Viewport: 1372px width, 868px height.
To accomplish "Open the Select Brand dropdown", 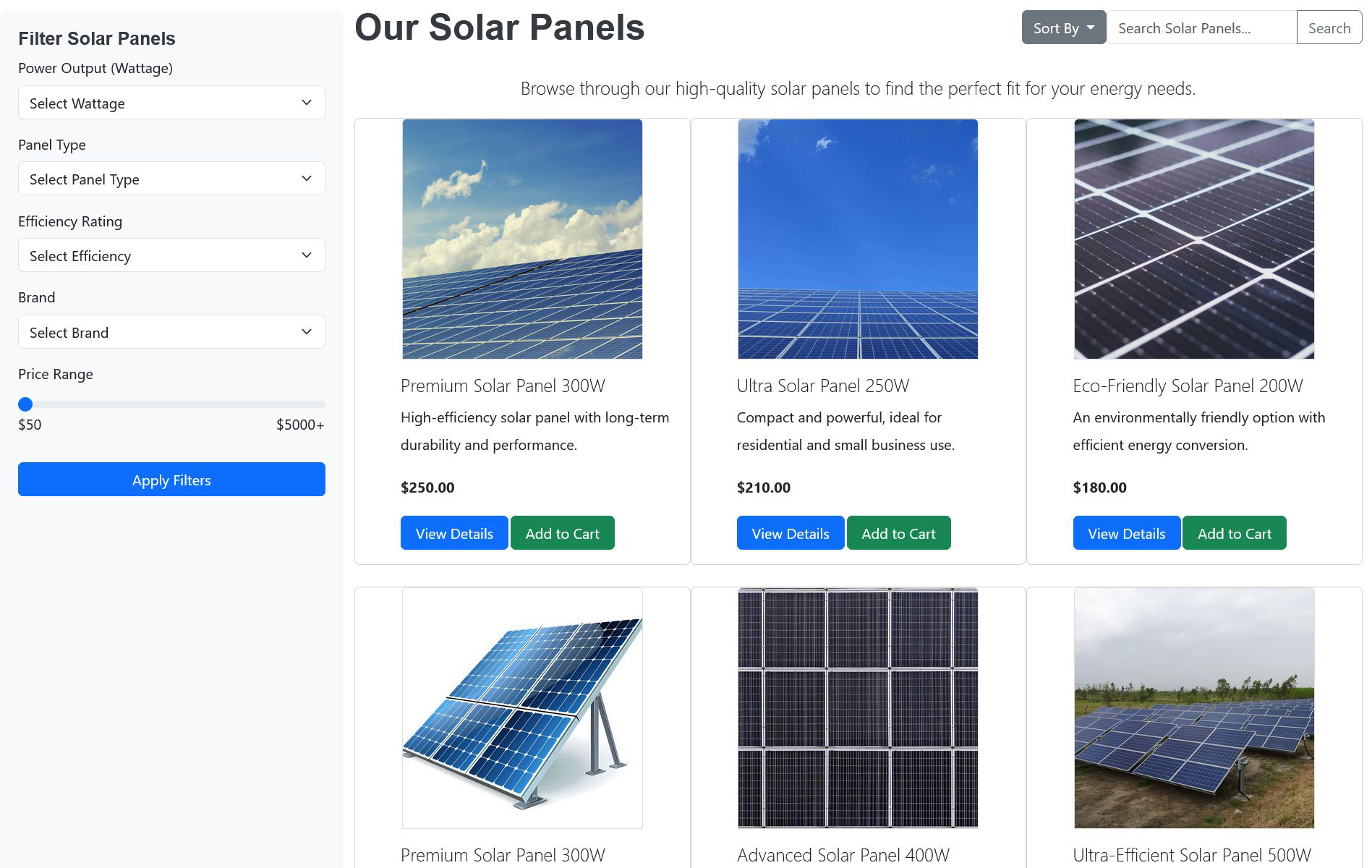I will point(171,333).
